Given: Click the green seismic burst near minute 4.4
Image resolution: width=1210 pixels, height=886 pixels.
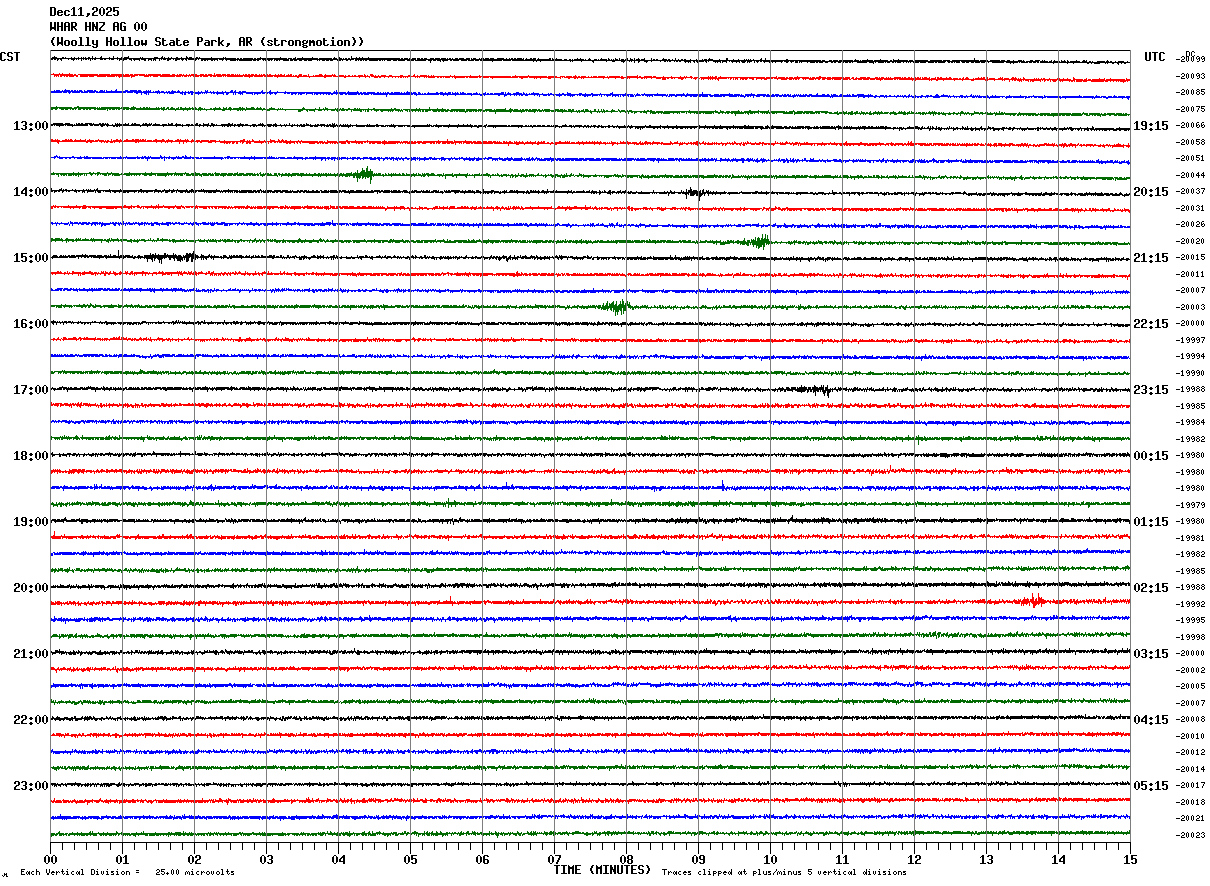Looking at the screenshot, I should point(365,175).
